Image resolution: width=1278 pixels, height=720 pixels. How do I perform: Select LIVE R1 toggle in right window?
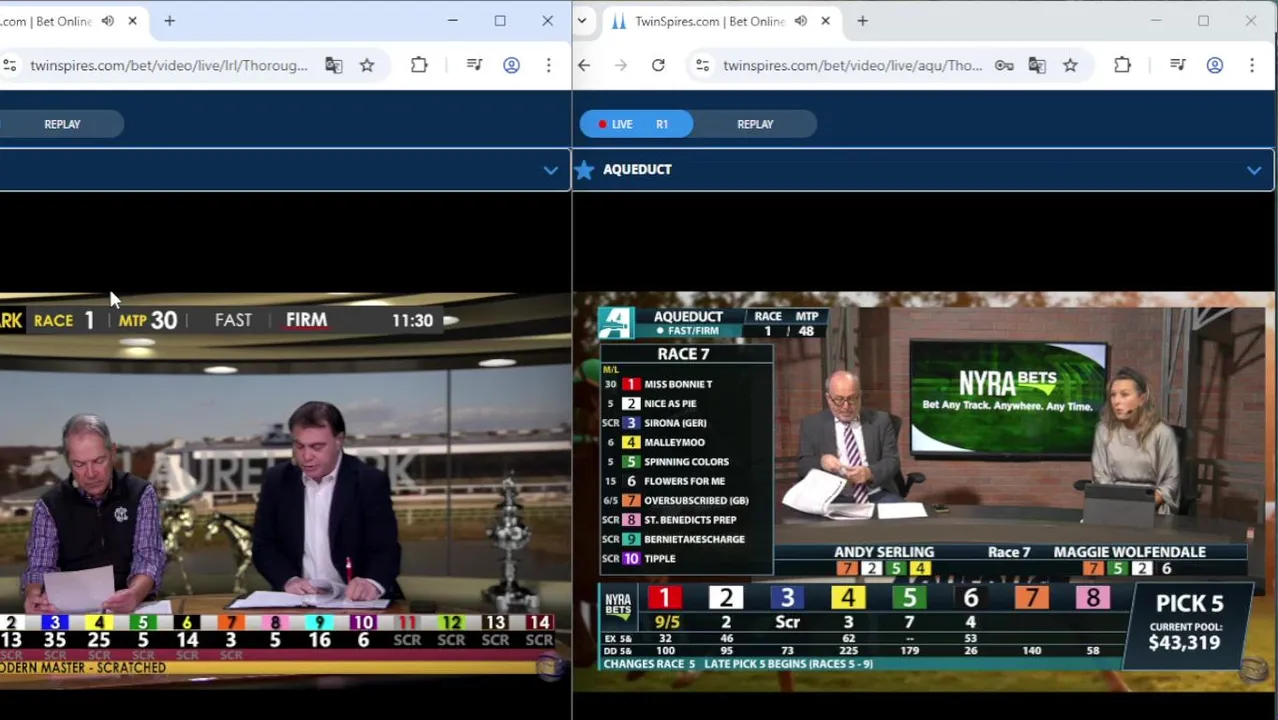pos(636,124)
